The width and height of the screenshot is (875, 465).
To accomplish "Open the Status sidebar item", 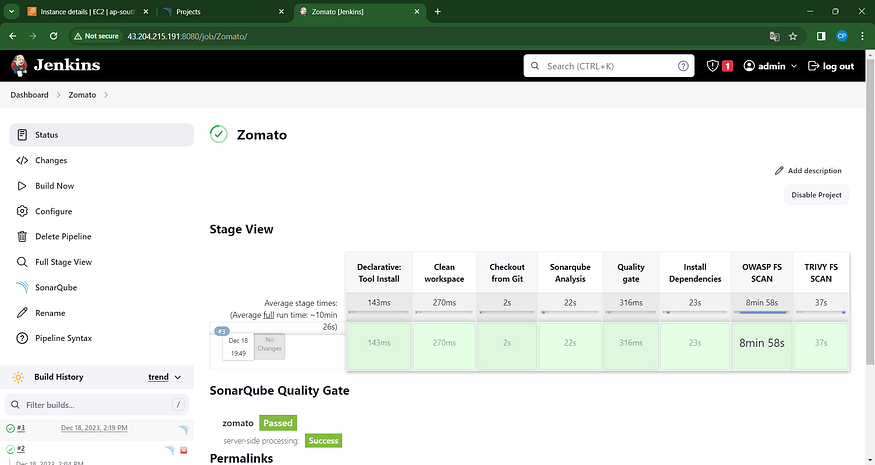I will pyautogui.click(x=102, y=135).
